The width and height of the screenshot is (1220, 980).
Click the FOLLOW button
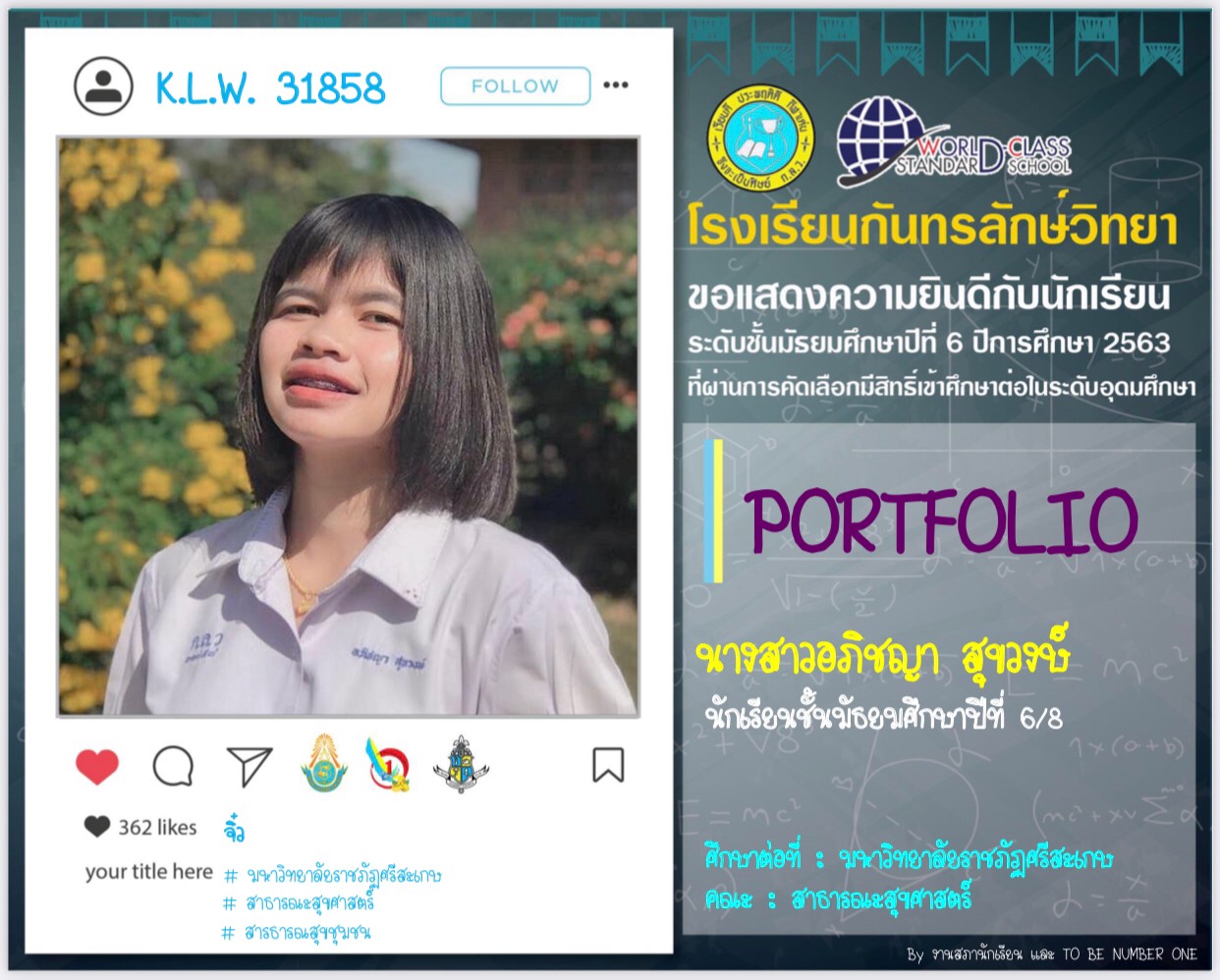click(515, 86)
